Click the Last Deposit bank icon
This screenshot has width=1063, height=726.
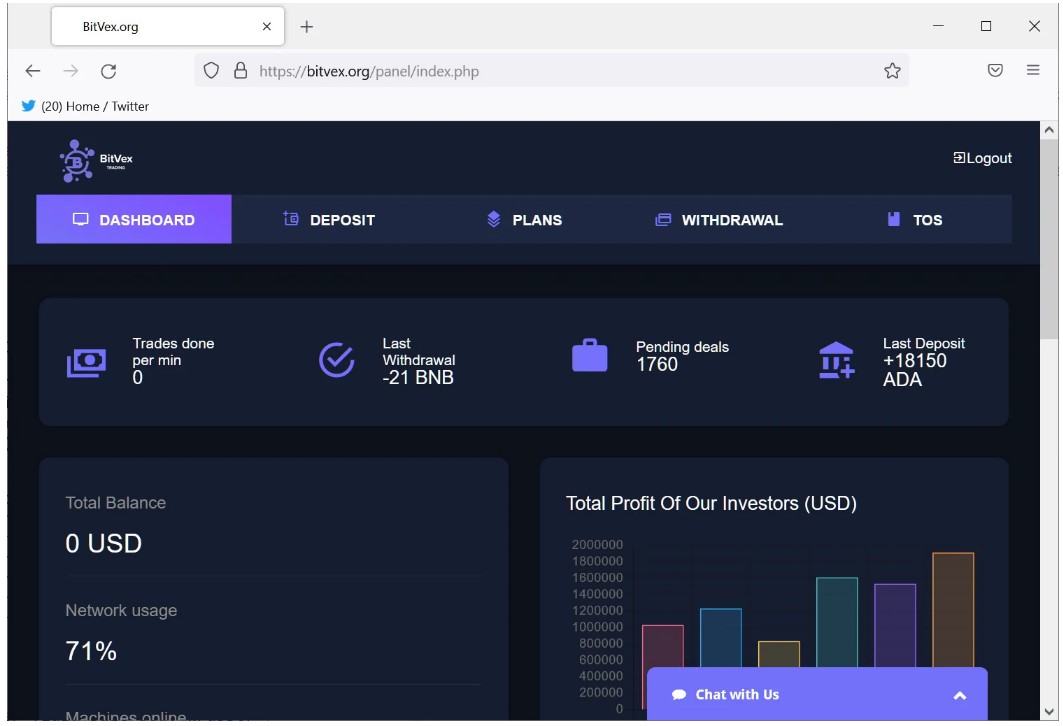point(836,361)
